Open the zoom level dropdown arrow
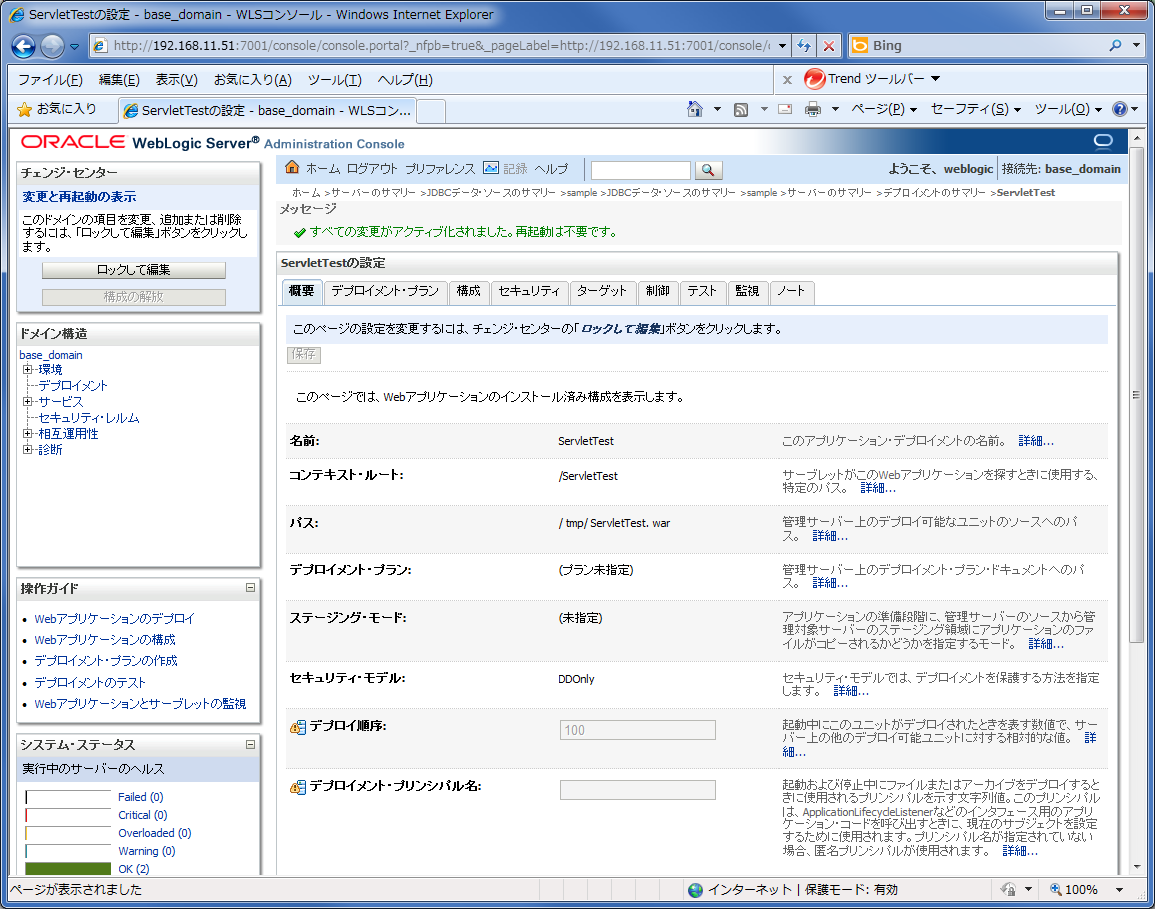This screenshot has width=1155, height=909. (x=1119, y=890)
